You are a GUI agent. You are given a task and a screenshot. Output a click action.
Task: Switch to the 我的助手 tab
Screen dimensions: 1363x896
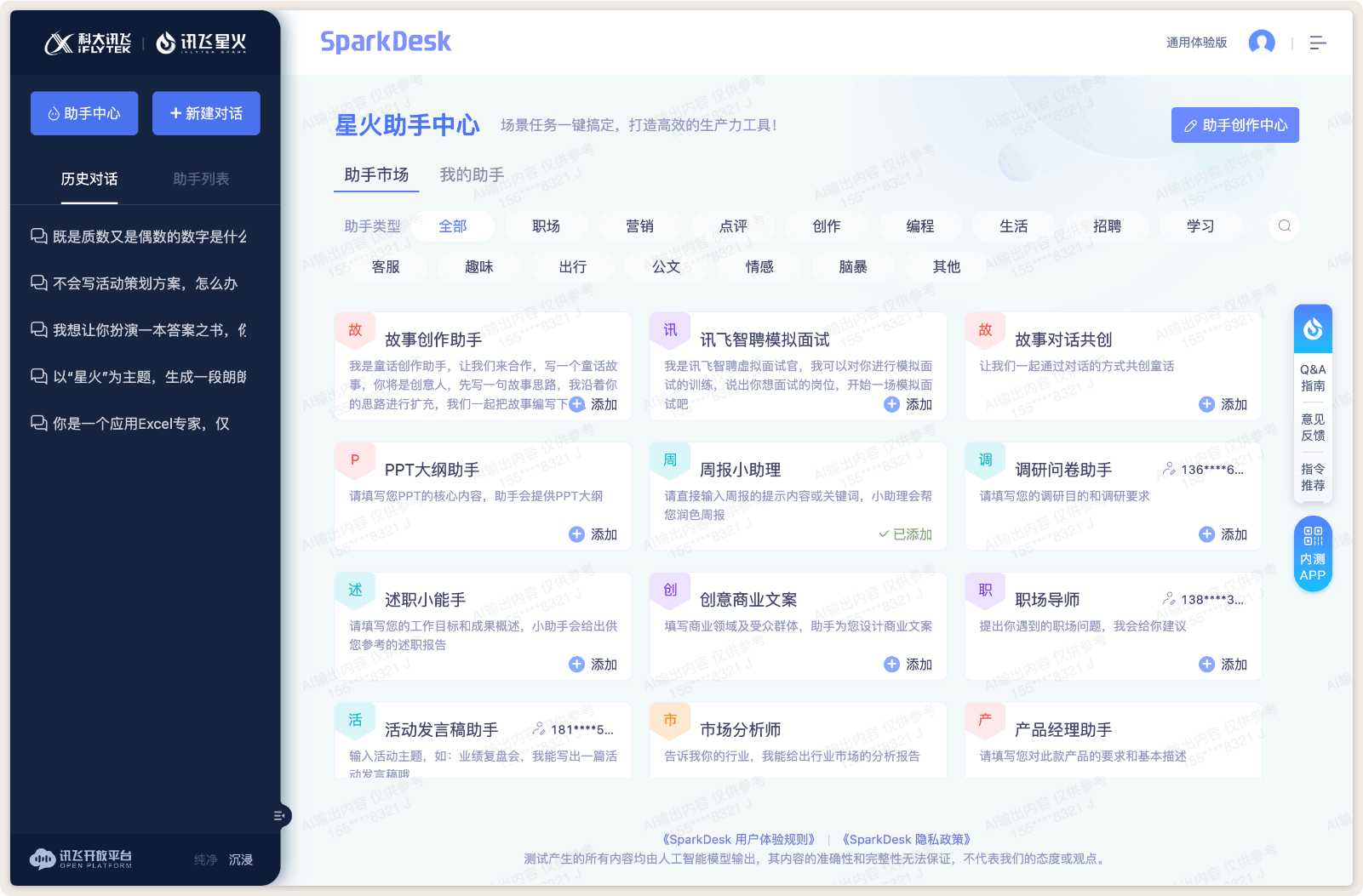click(471, 175)
